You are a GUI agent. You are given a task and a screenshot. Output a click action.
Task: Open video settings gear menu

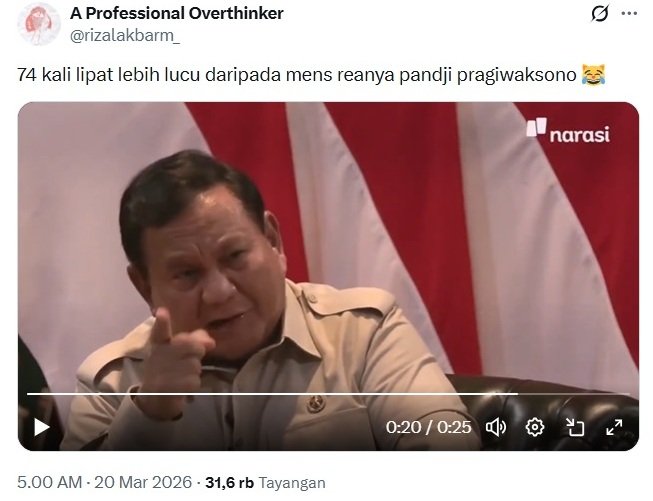click(x=535, y=427)
